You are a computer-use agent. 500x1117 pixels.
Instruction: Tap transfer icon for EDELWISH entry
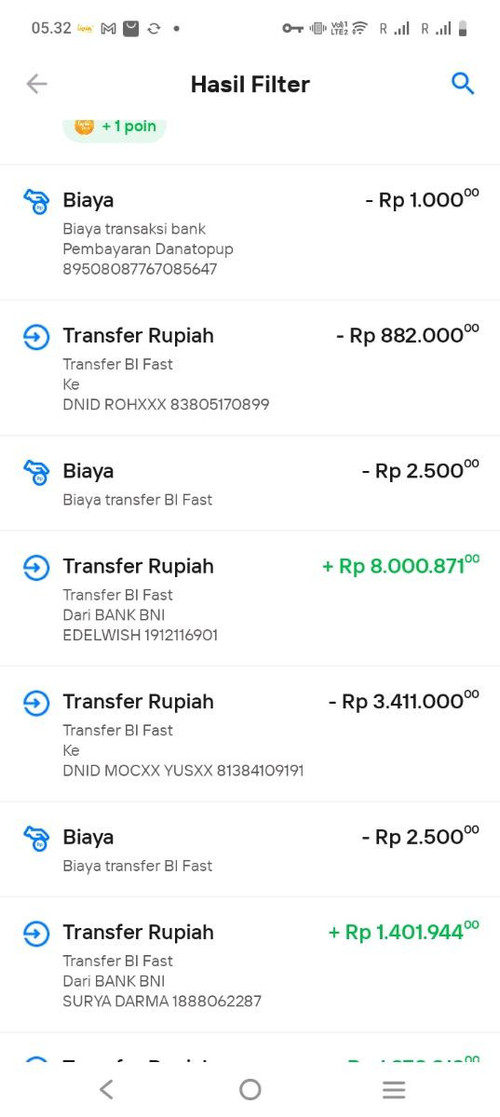pos(36,567)
